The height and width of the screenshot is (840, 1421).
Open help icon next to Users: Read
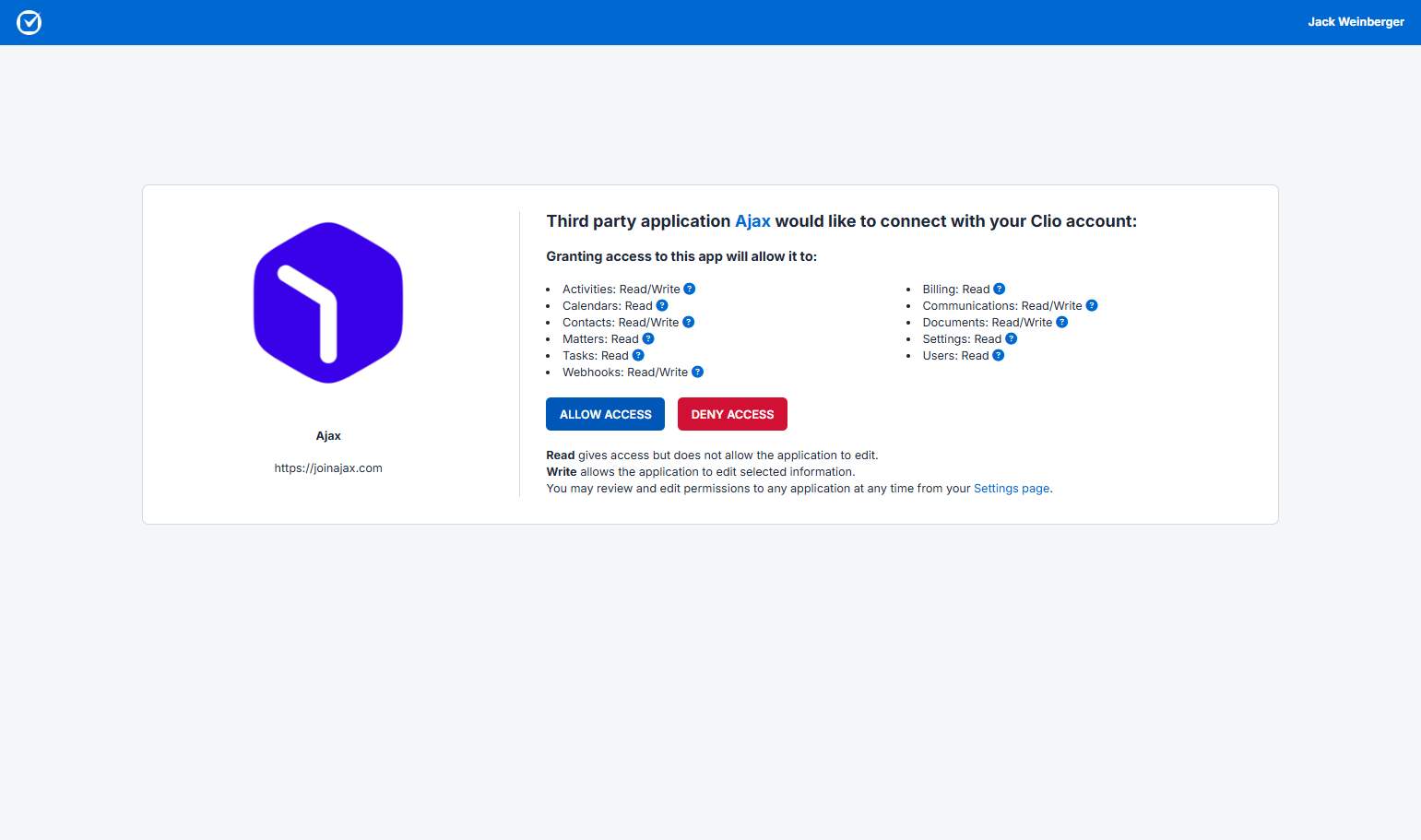(x=999, y=355)
